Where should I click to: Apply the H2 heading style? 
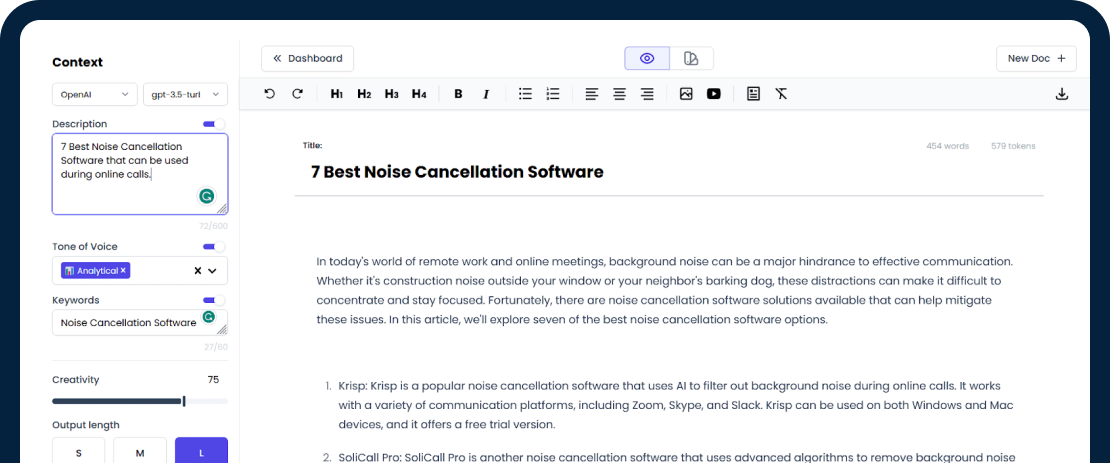(364, 94)
